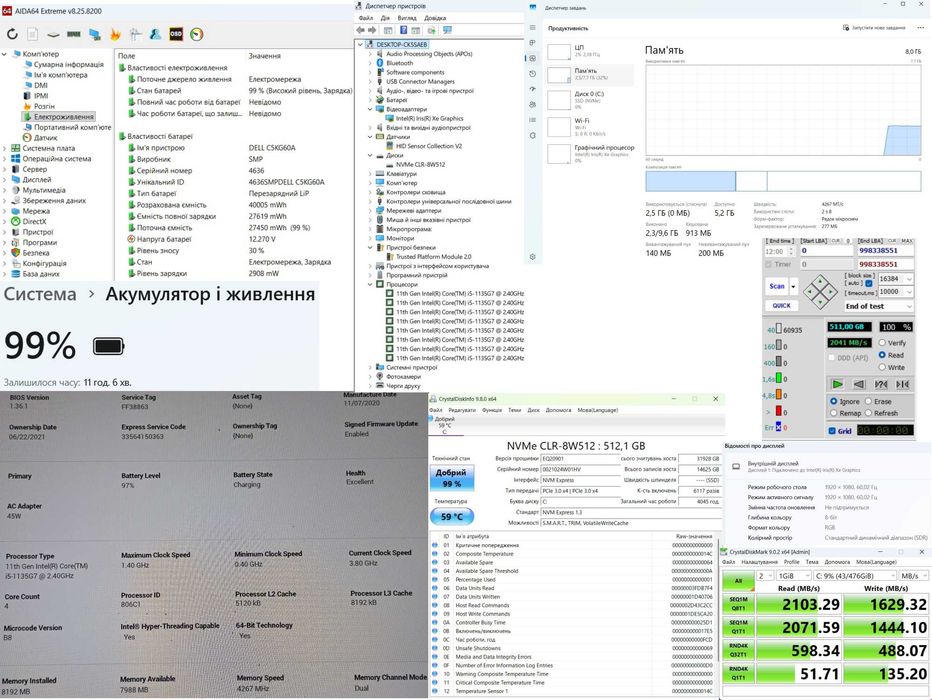
Task: Open Task Manager settings gear icon
Action: (533, 257)
